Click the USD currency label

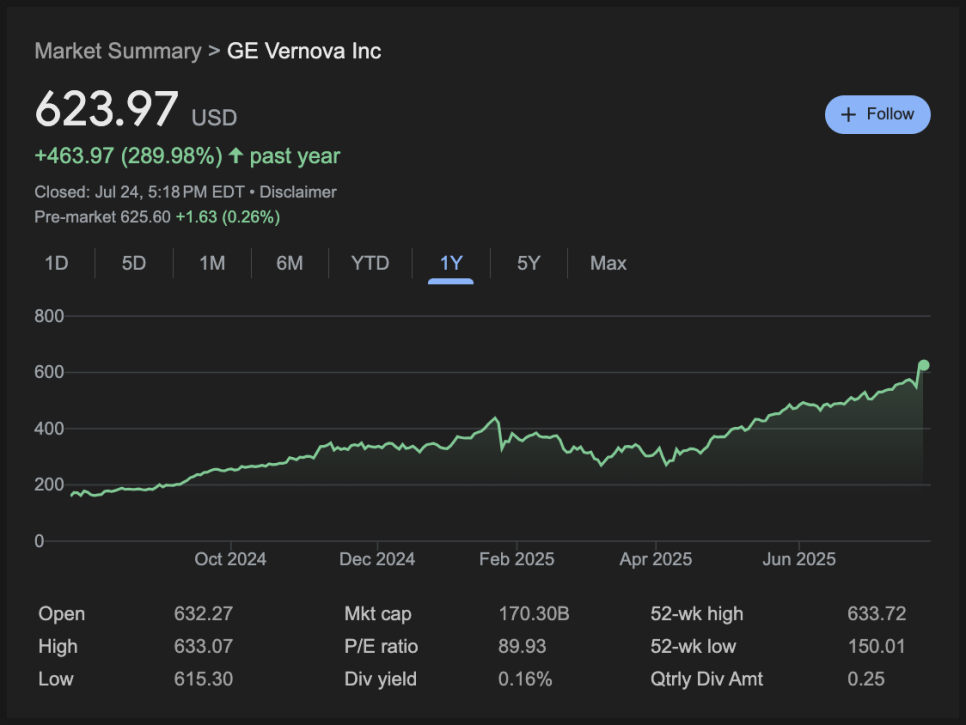[x=214, y=118]
